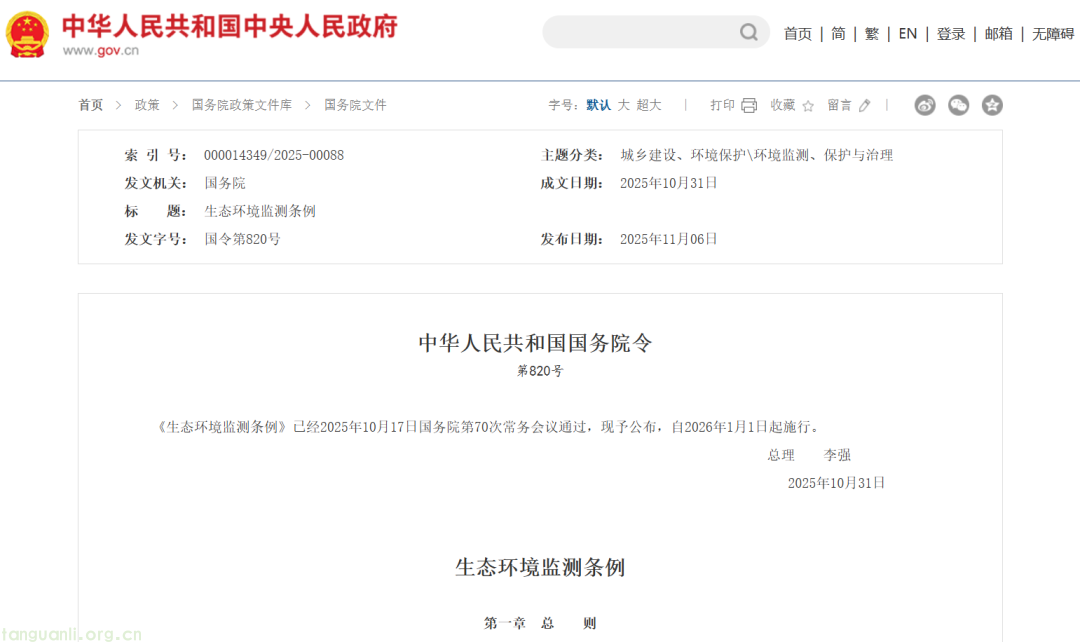Screen dimensions: 1080x642
Task: Switch font size to 超大
Action: (x=649, y=105)
